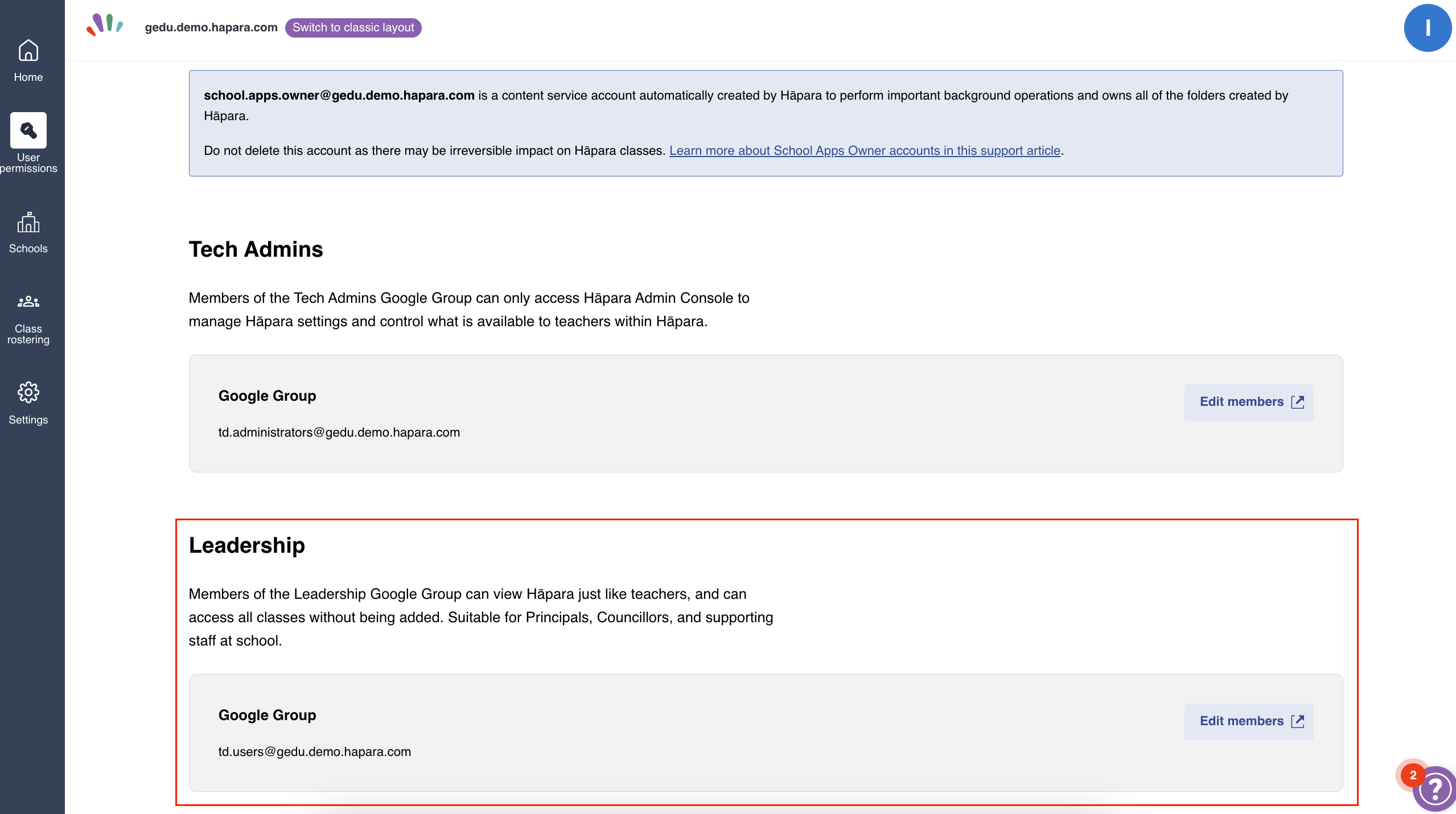Click td.users@gedu.demo.hapara.com group address
Image resolution: width=1456 pixels, height=814 pixels.
pos(315,751)
